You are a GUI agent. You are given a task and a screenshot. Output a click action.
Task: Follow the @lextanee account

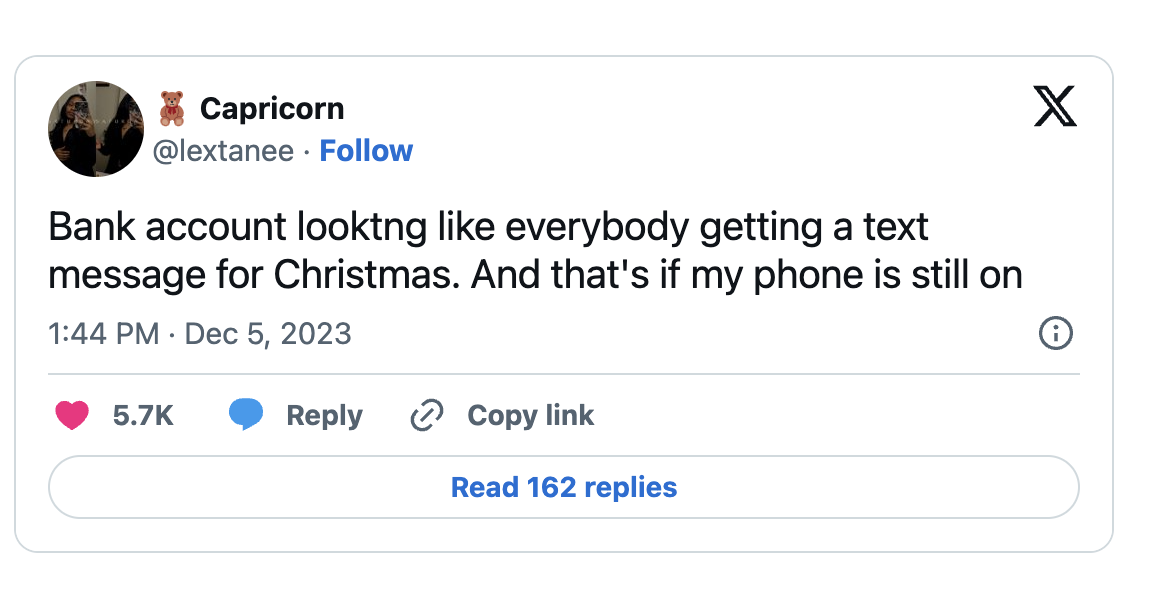tap(366, 151)
